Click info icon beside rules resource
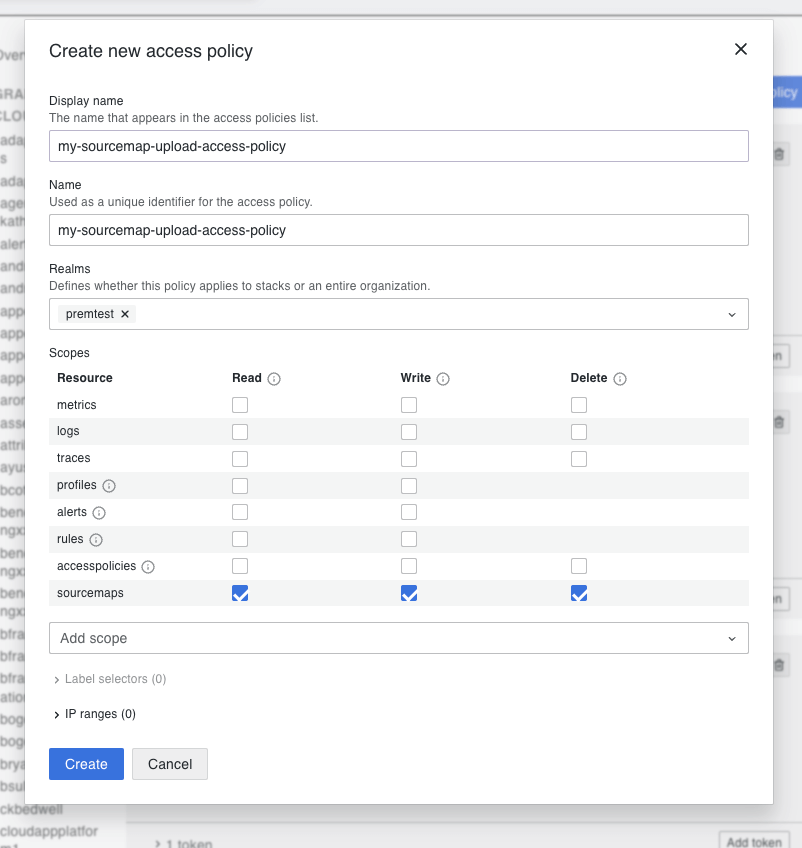 click(x=96, y=539)
